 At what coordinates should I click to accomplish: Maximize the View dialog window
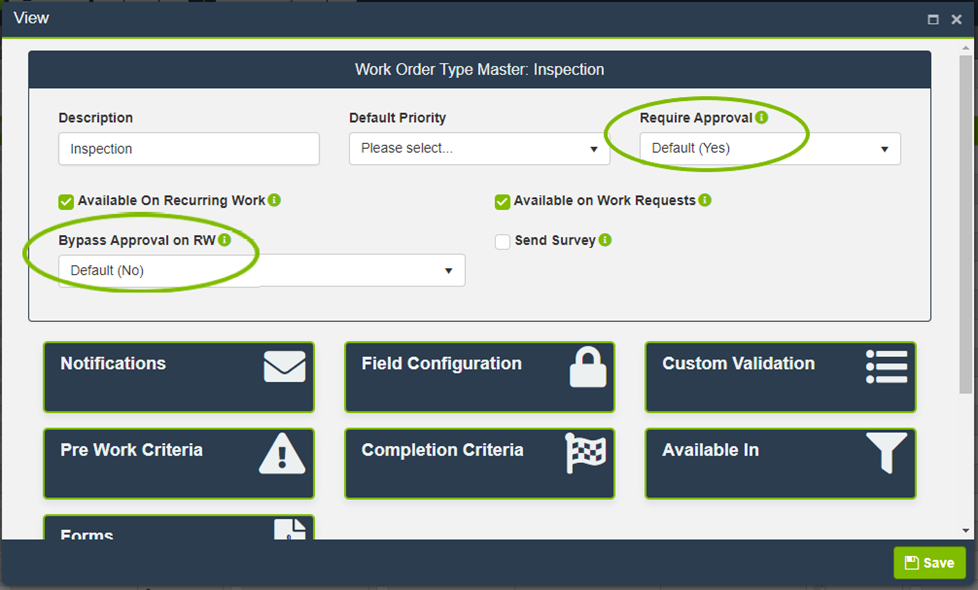(933, 19)
